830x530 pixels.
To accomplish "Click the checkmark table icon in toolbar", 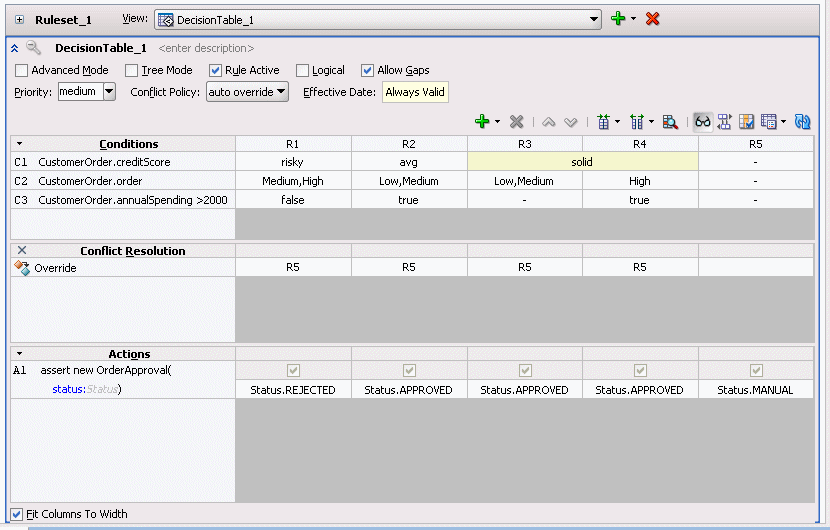I will click(x=746, y=121).
